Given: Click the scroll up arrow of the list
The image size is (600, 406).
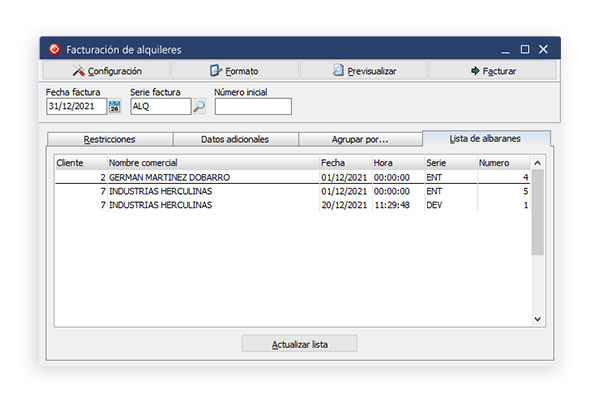Looking at the screenshot, I should 537,162.
